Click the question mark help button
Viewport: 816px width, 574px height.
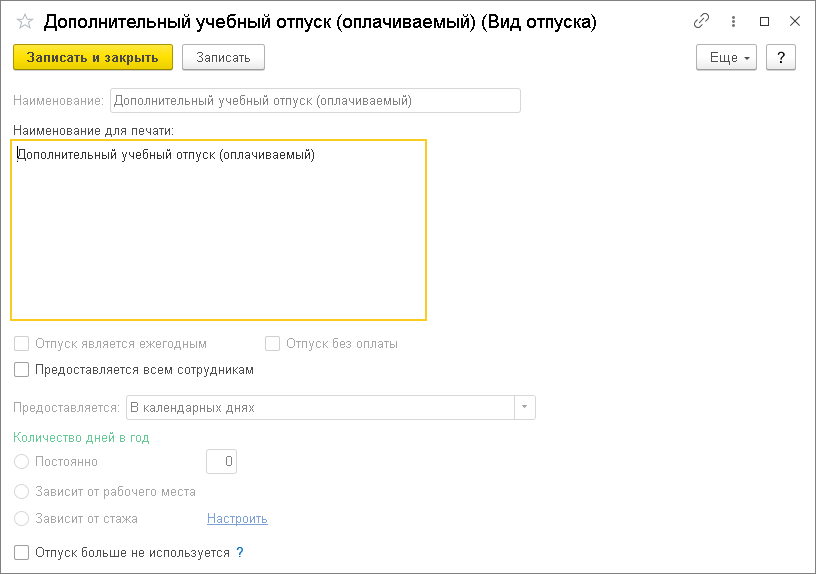click(x=780, y=58)
